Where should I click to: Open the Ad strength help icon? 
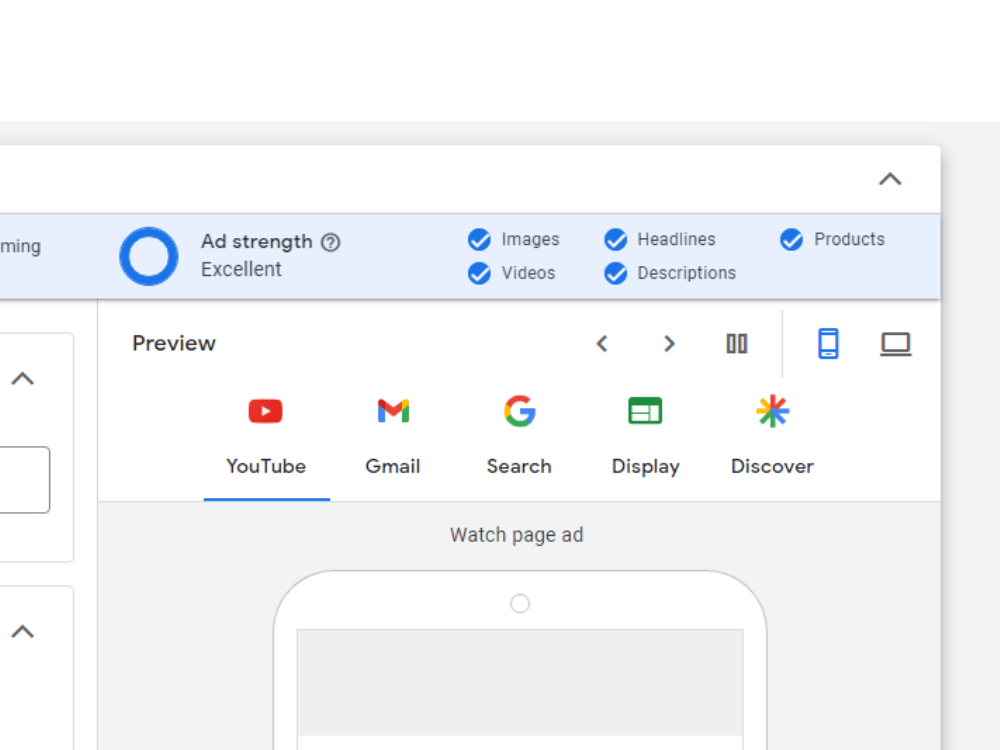[330, 242]
